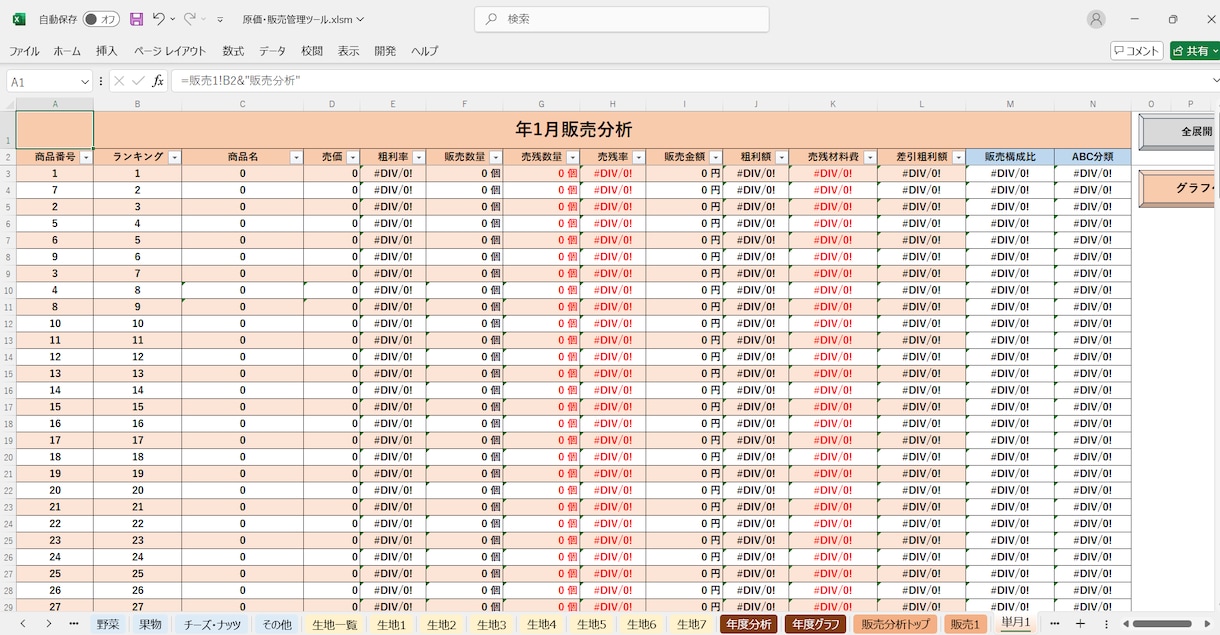The height and width of the screenshot is (635, 1220).
Task: Select the column K header
Action: 833,104
